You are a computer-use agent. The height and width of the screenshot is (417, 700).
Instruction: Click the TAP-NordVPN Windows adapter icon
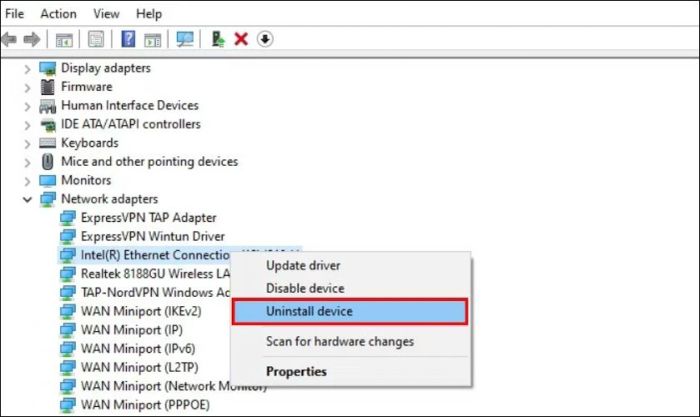point(67,293)
